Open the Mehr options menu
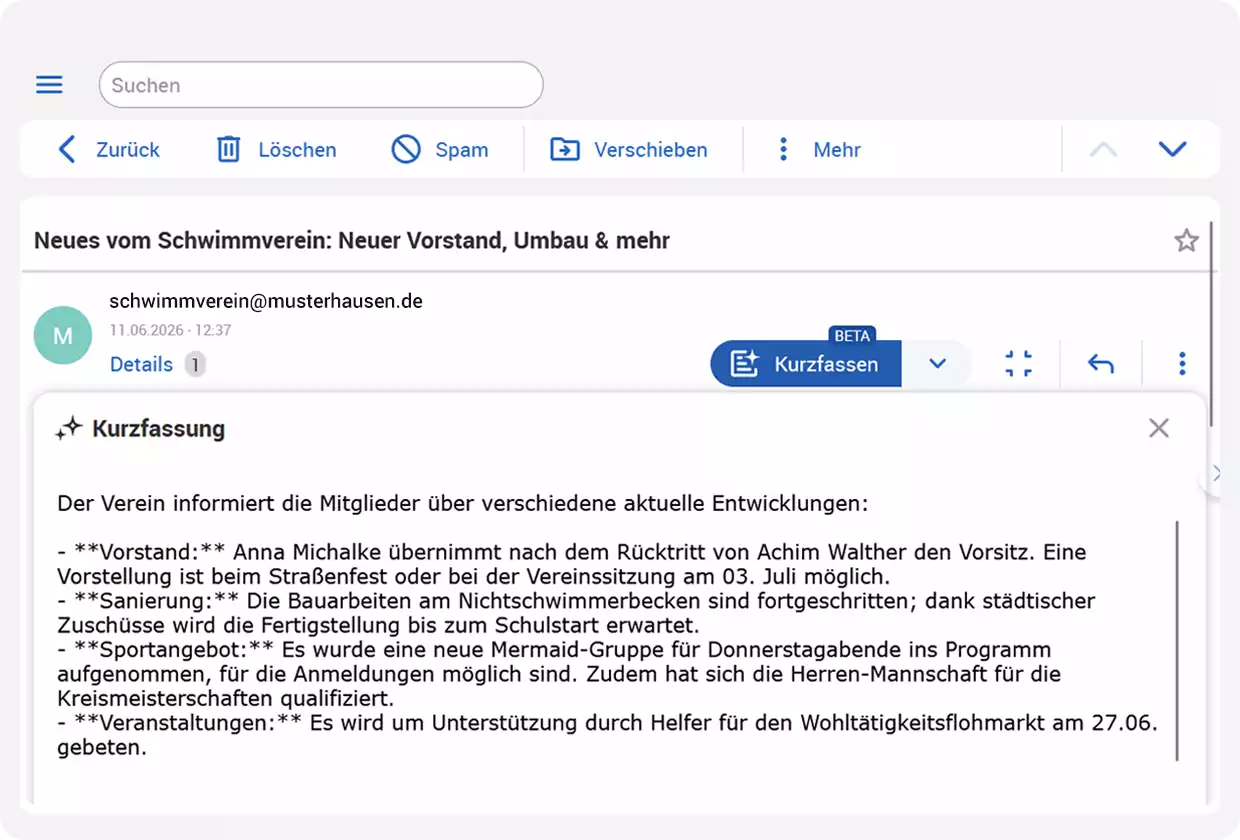Screen dimensions: 1240x840 click(x=818, y=150)
